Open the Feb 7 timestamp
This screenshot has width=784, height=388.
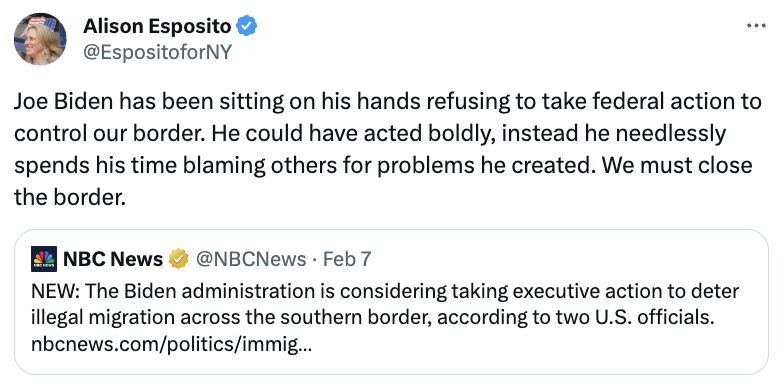(347, 259)
